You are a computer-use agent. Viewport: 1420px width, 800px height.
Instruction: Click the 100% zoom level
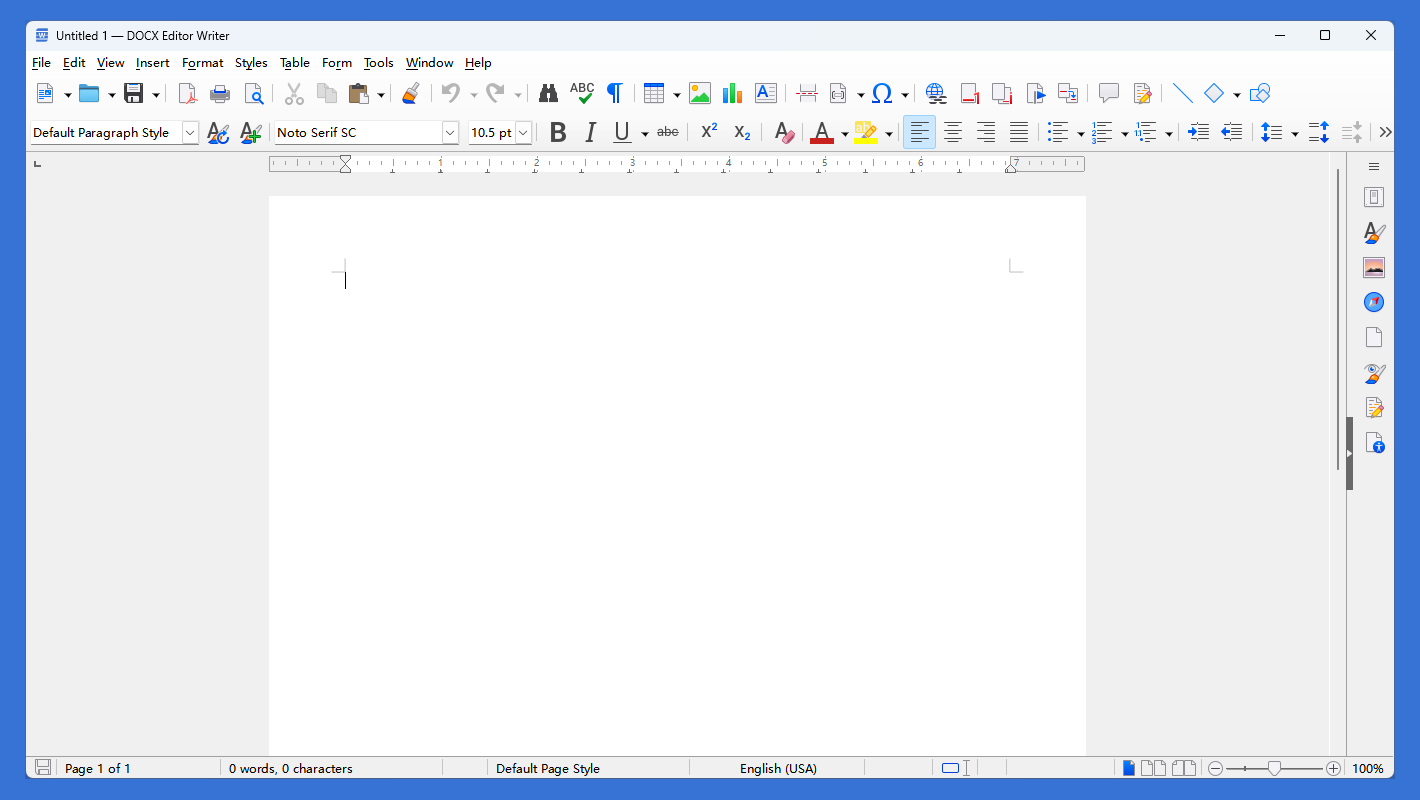[x=1368, y=768]
